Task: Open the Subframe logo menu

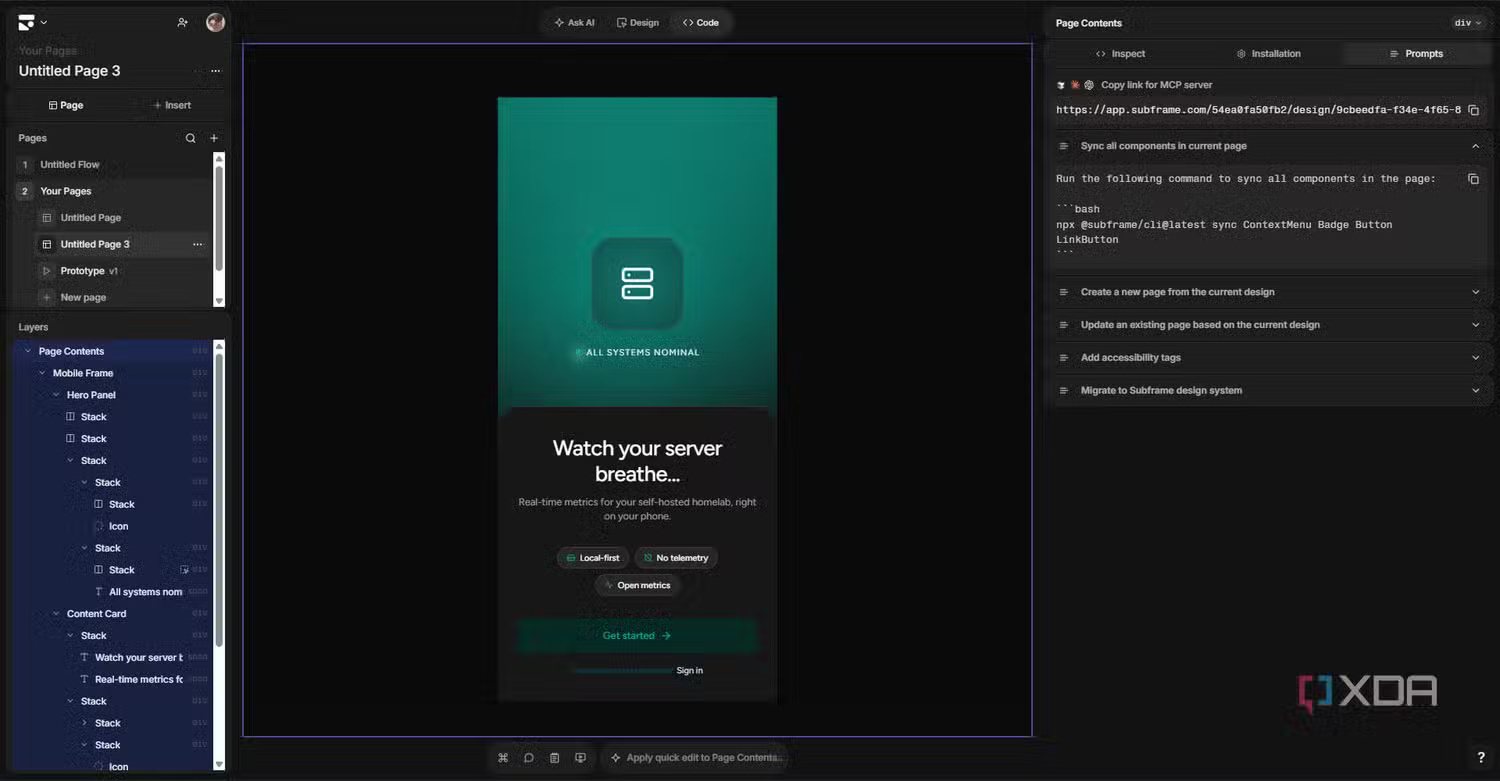Action: 32,22
